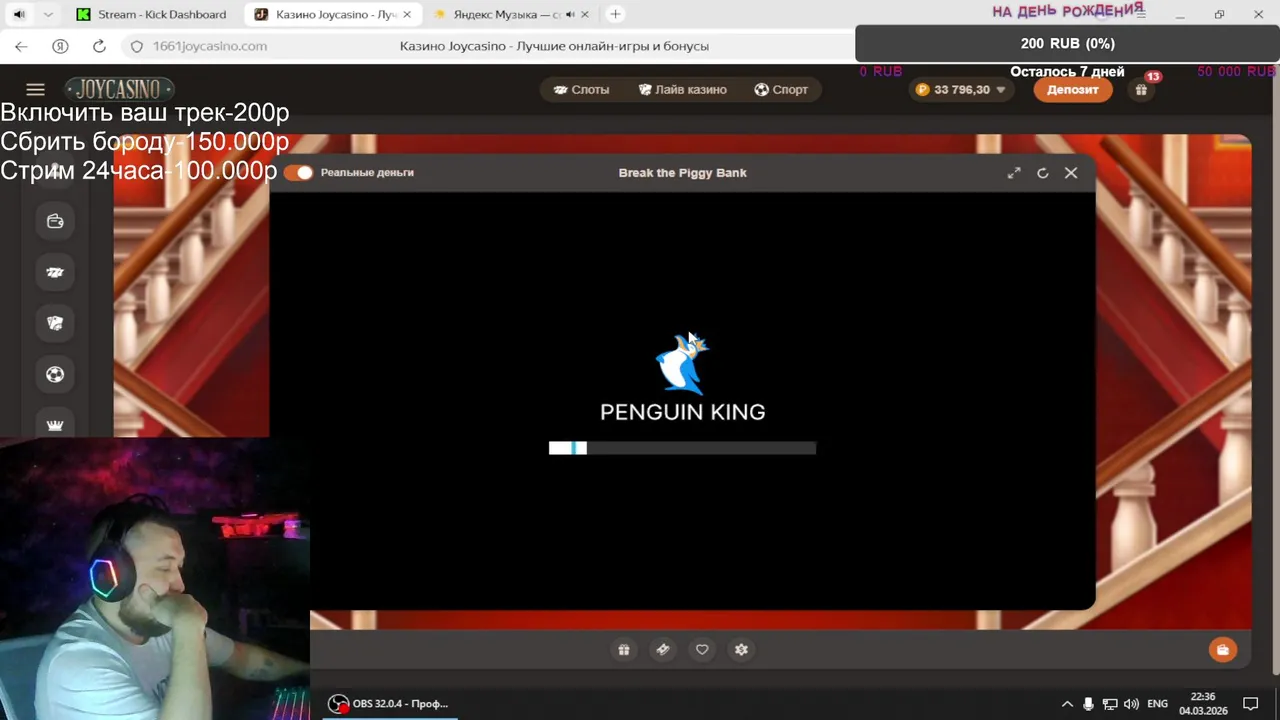Viewport: 1280px width, 720px height.
Task: Expand the game to fullscreen
Action: click(x=1014, y=173)
